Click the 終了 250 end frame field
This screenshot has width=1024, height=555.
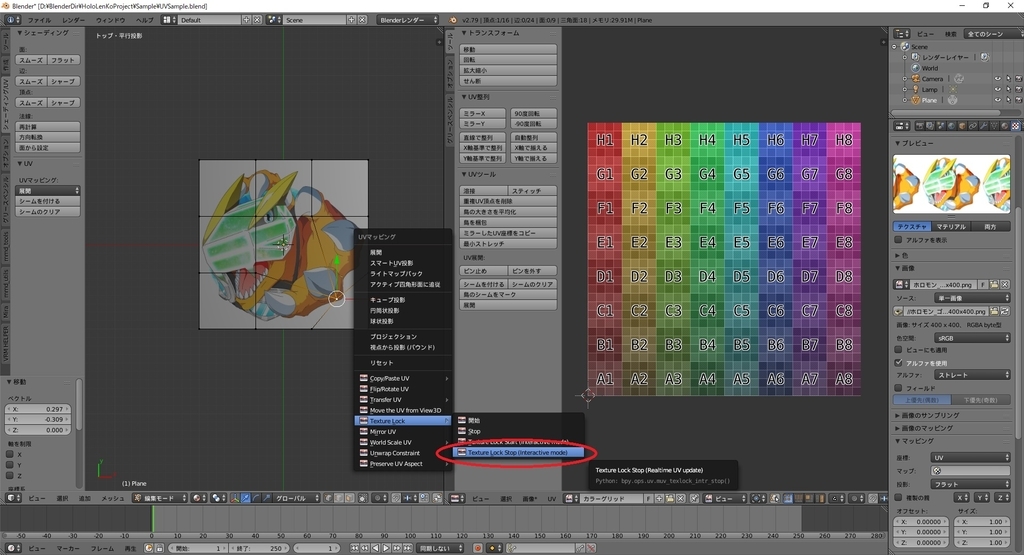click(259, 548)
